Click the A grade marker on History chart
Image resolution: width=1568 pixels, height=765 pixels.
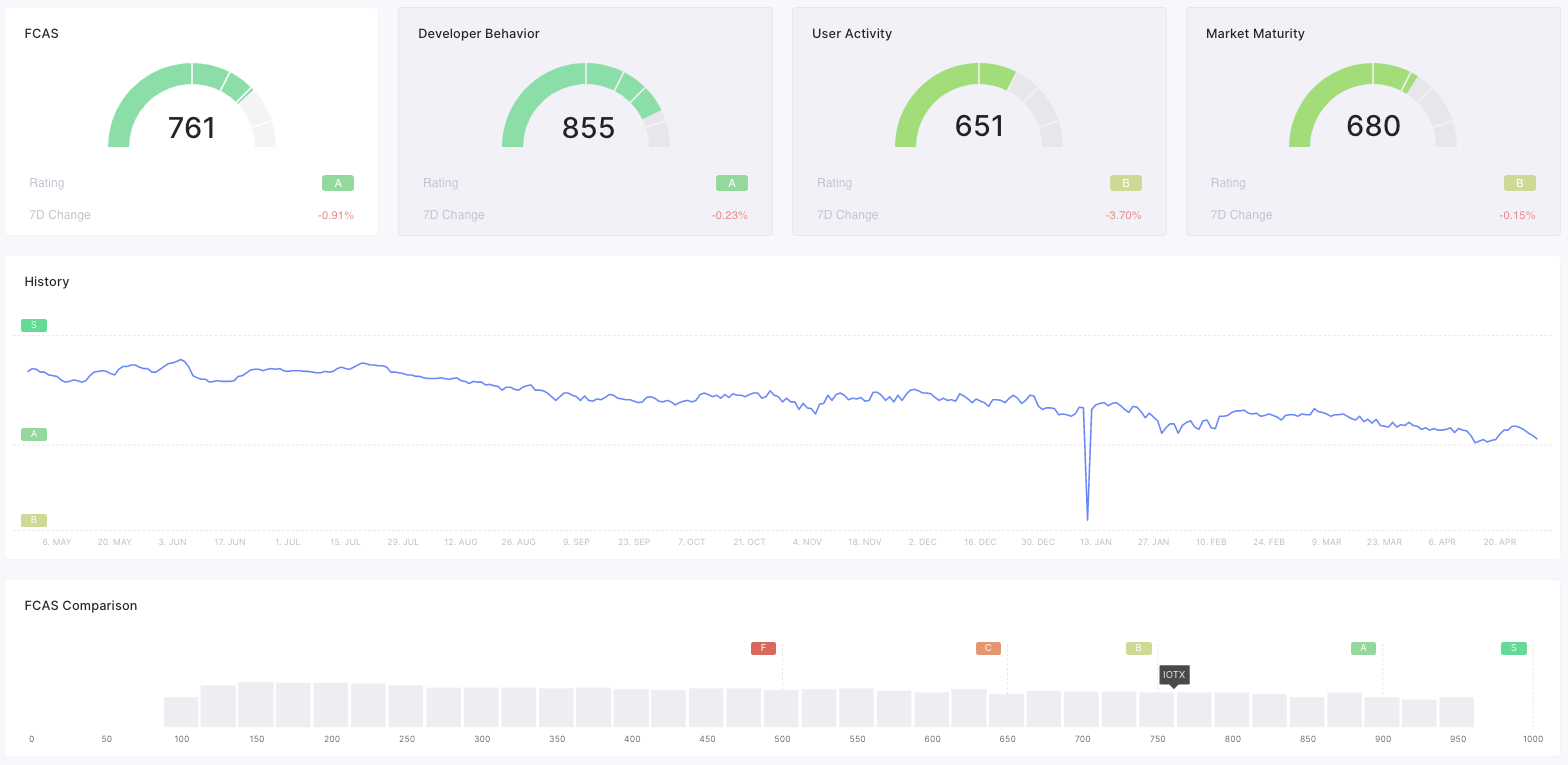[34, 434]
